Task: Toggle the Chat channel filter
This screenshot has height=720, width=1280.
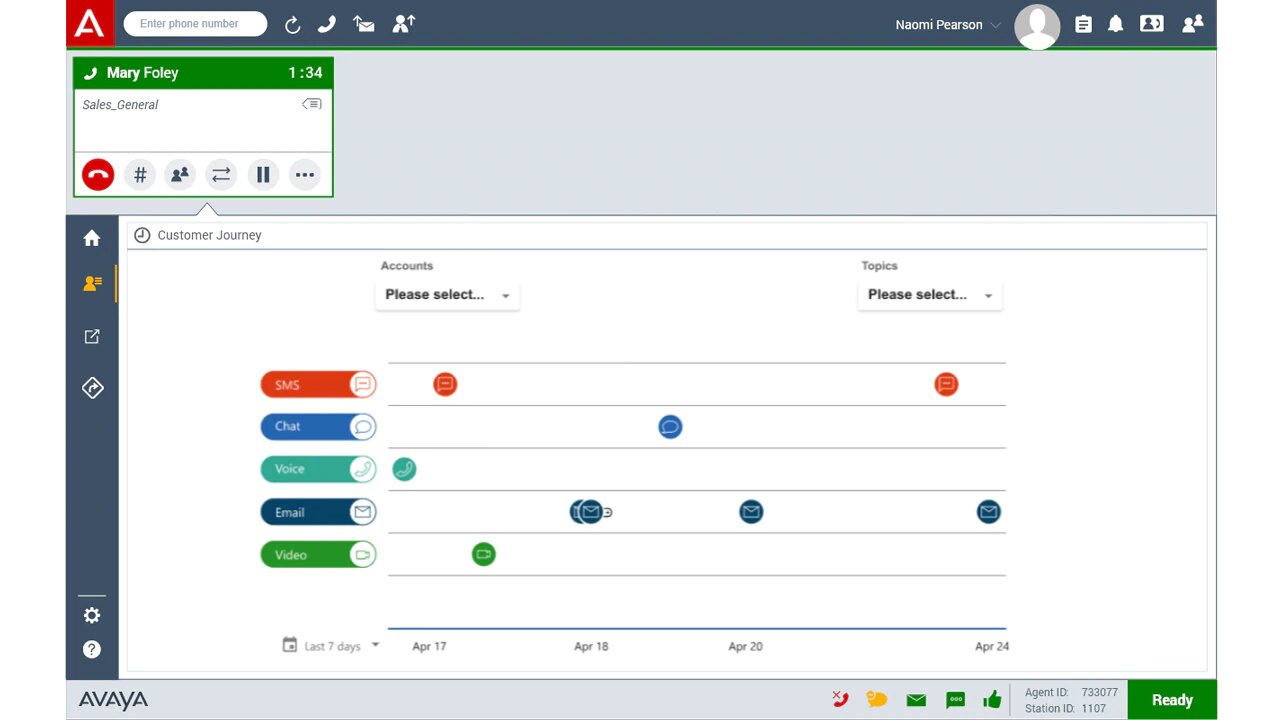Action: tap(318, 427)
